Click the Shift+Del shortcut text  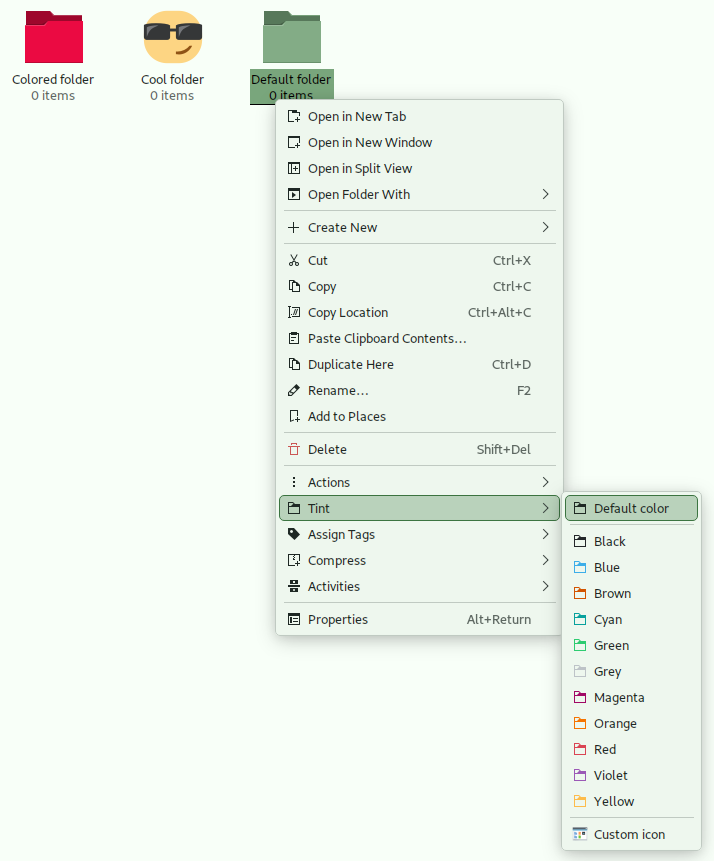[504, 449]
